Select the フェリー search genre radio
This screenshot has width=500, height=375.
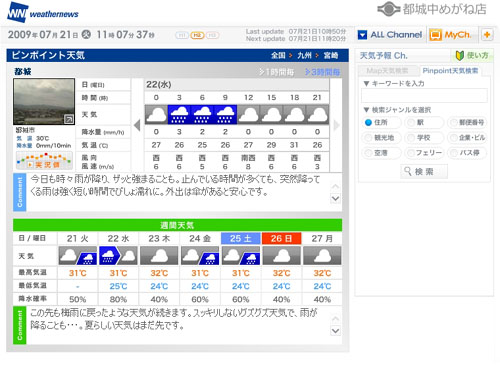(x=411, y=153)
